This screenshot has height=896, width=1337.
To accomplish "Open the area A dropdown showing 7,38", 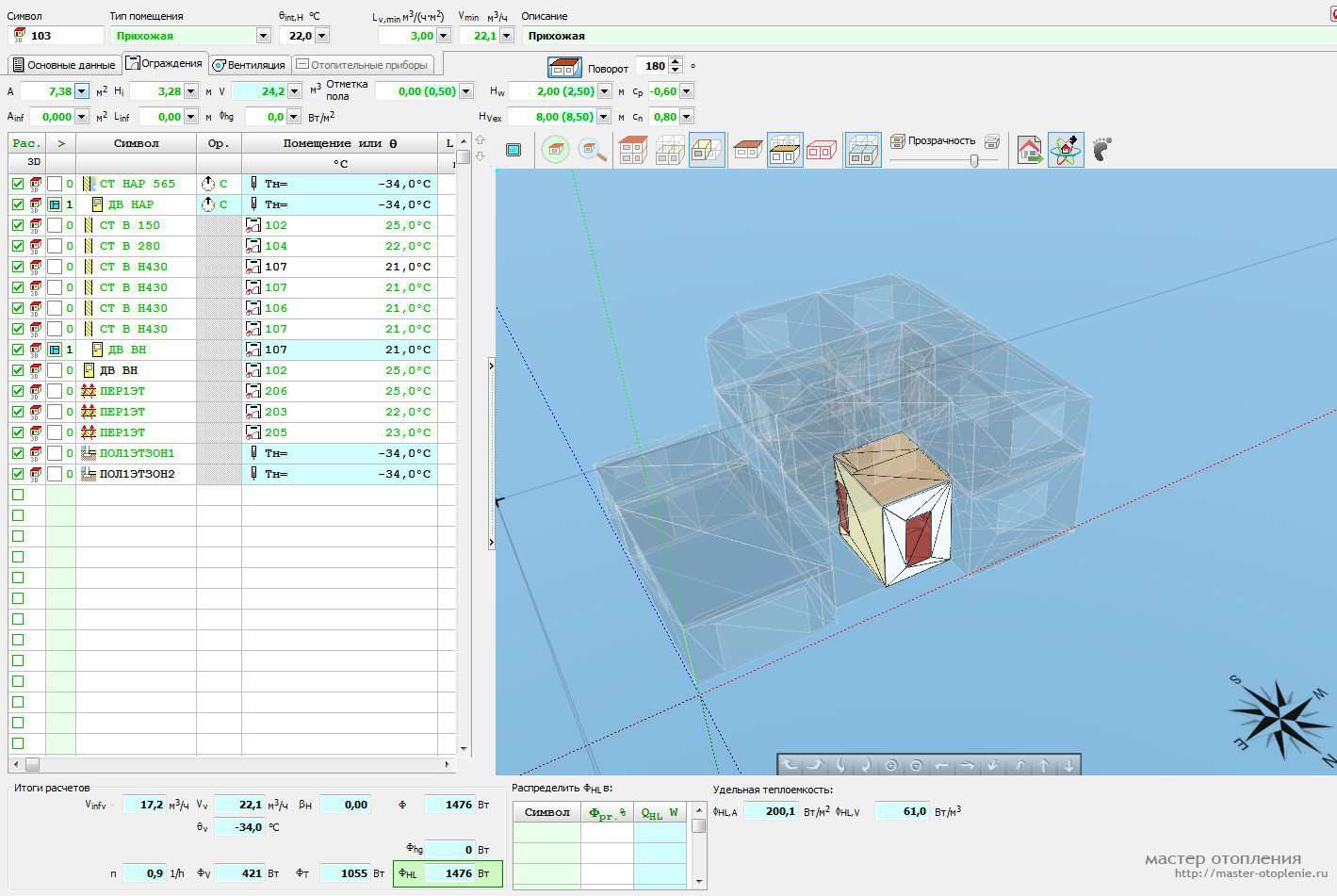I will pos(82,91).
